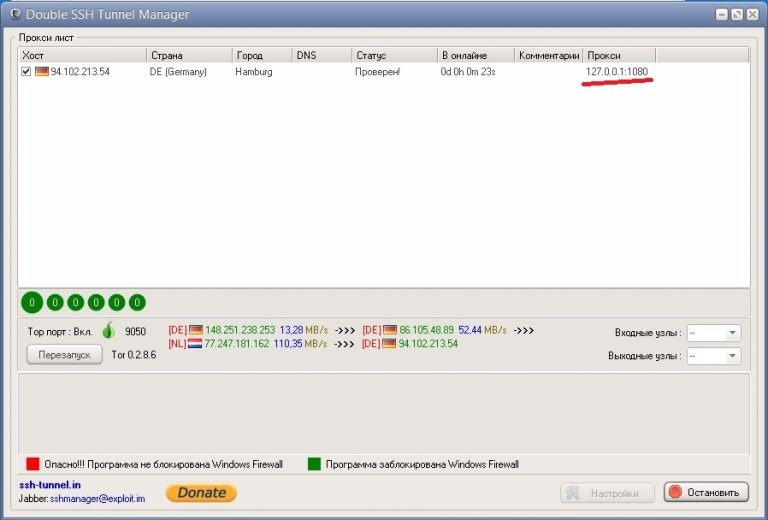
Task: Open the Входные узлы dropdown
Action: coord(713,333)
